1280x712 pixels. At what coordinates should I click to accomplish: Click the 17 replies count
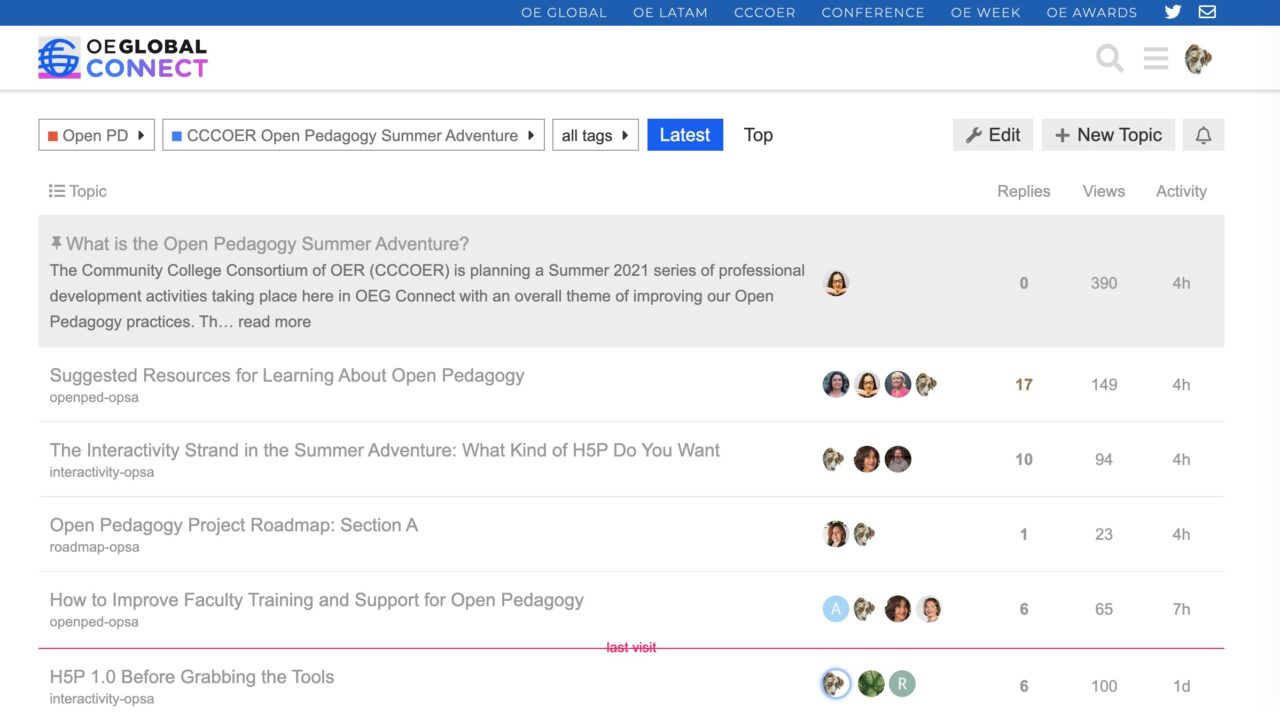(x=1024, y=384)
